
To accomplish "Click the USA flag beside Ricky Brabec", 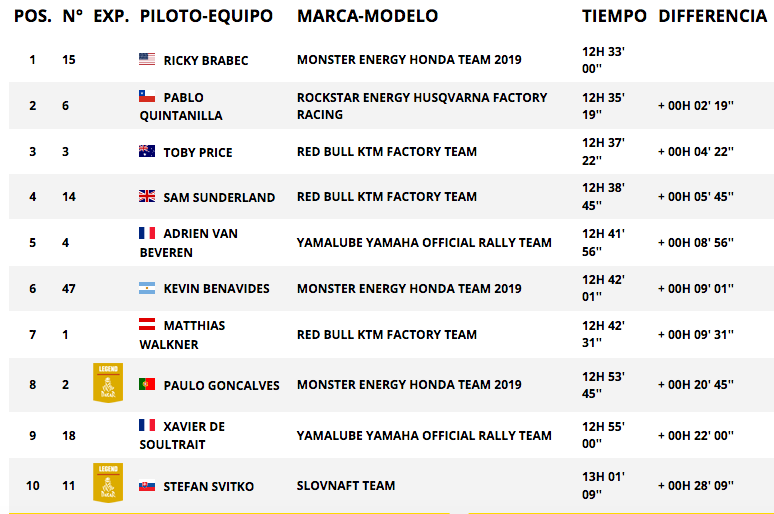I will tap(147, 59).
